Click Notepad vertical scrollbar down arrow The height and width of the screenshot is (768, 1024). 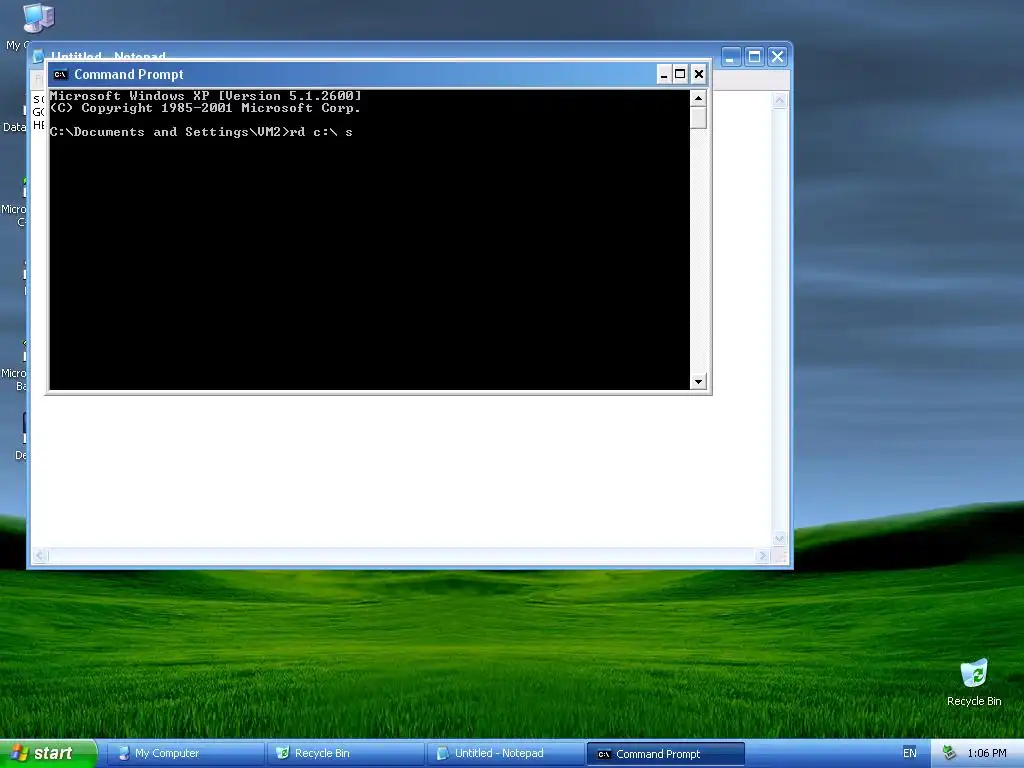tap(779, 539)
